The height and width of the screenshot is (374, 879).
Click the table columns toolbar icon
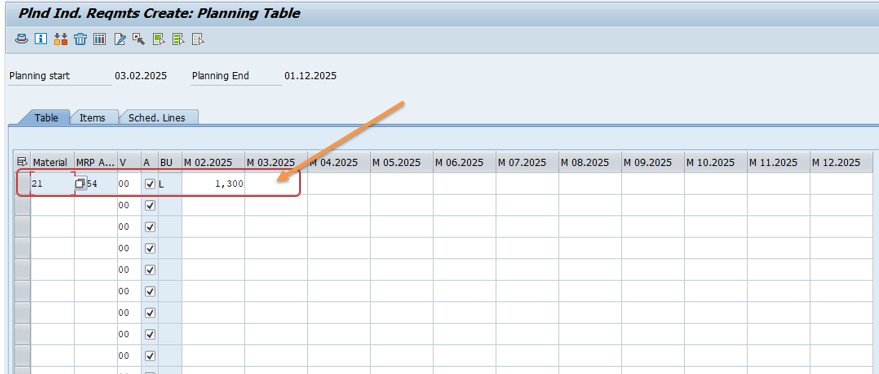tap(100, 39)
